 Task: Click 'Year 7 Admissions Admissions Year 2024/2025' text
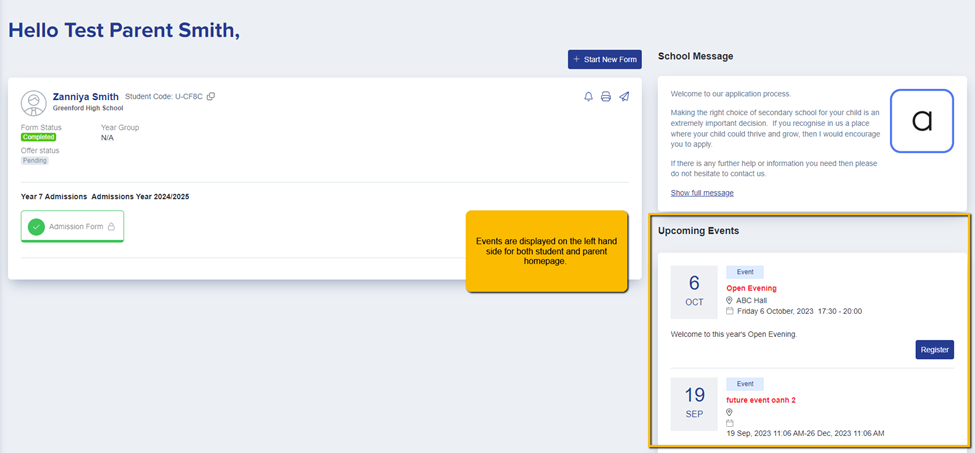coord(105,196)
